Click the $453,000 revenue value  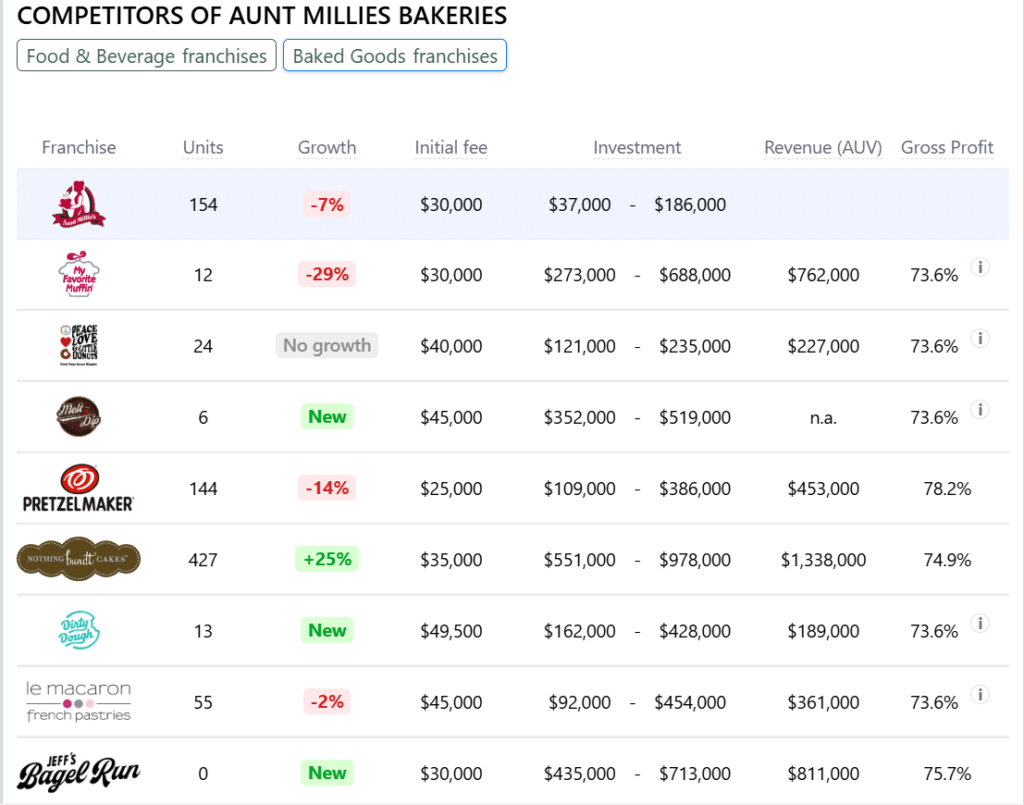click(824, 489)
